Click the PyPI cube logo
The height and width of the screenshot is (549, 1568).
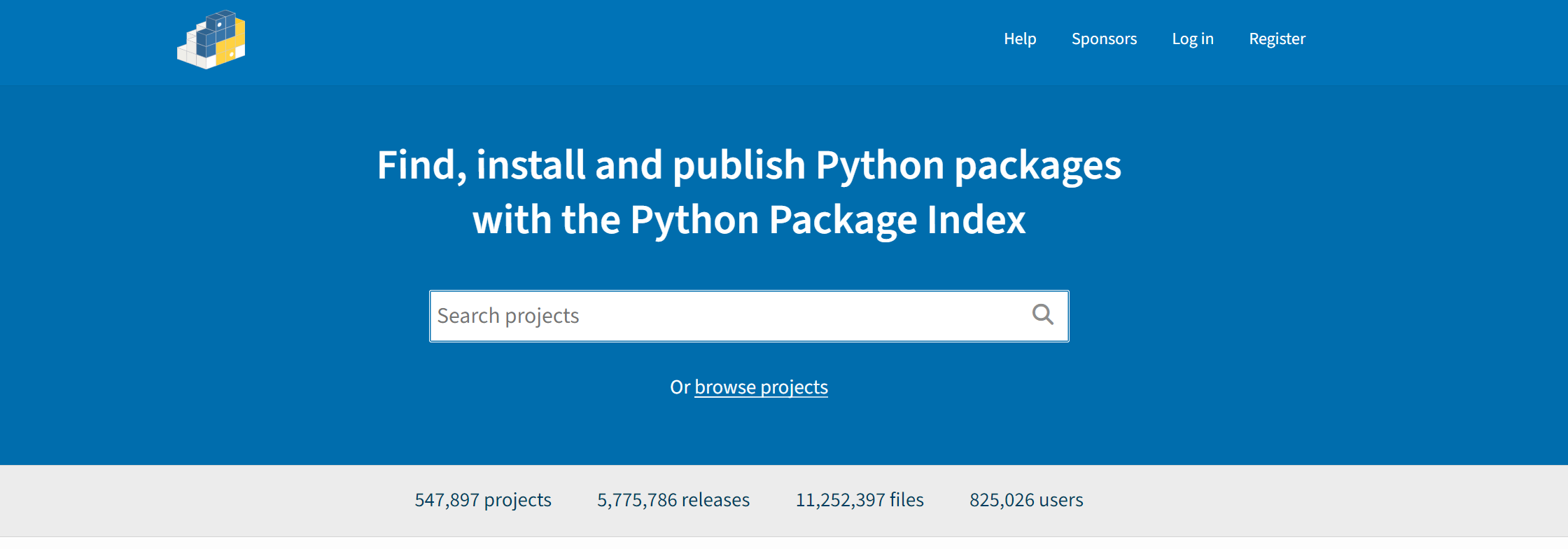211,40
